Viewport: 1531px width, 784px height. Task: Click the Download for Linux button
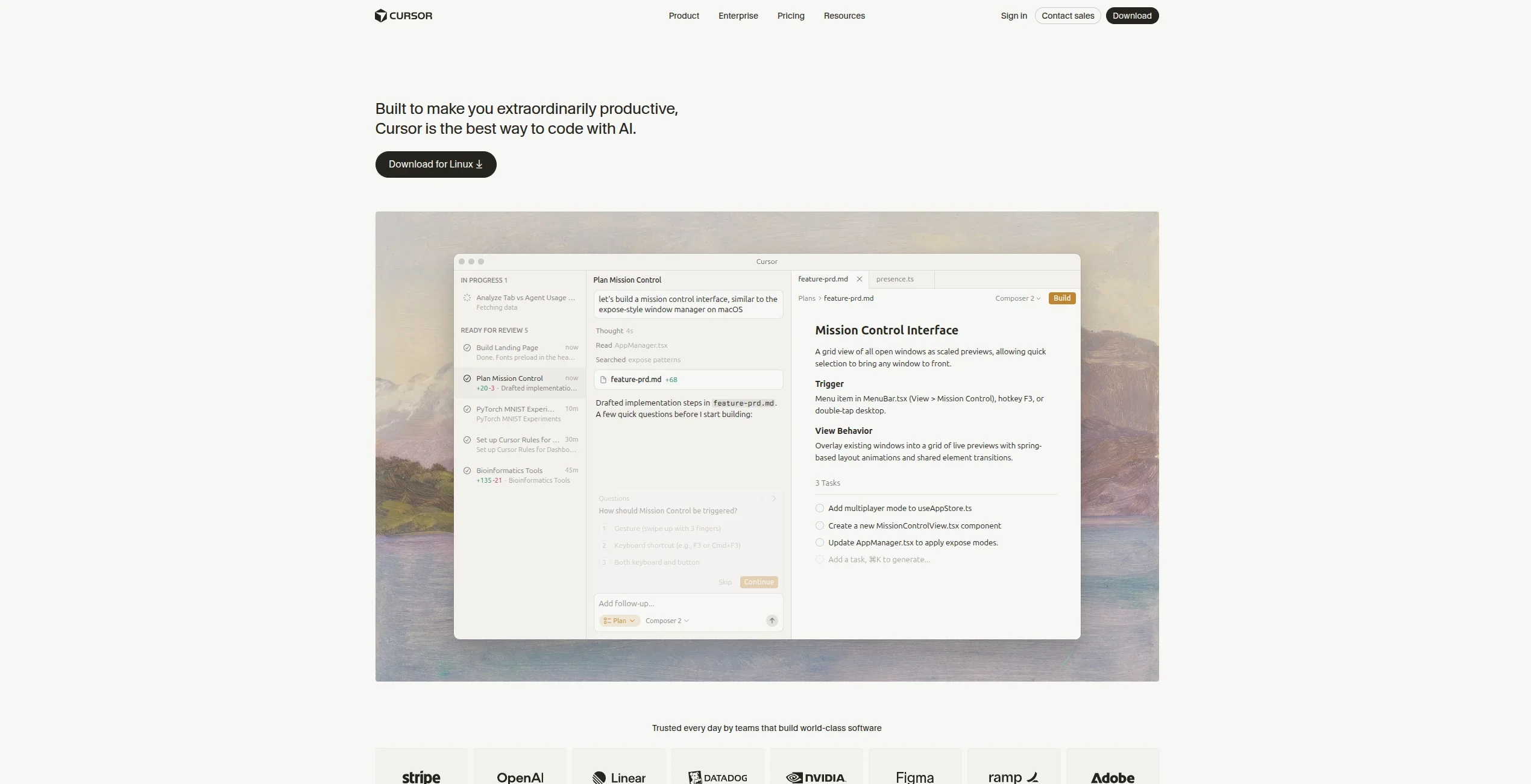(x=435, y=165)
